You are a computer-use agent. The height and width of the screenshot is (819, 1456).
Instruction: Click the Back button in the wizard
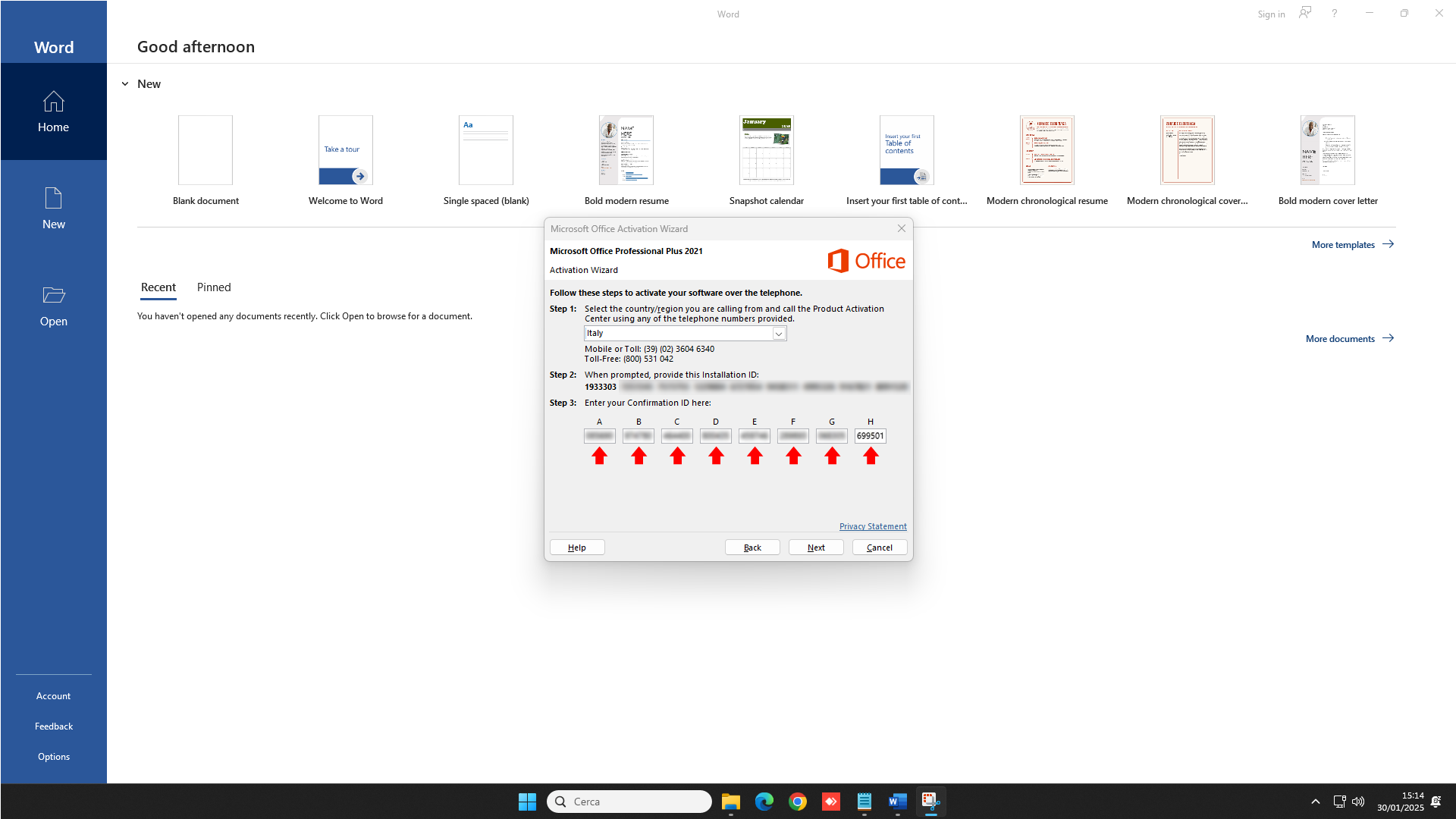(752, 548)
